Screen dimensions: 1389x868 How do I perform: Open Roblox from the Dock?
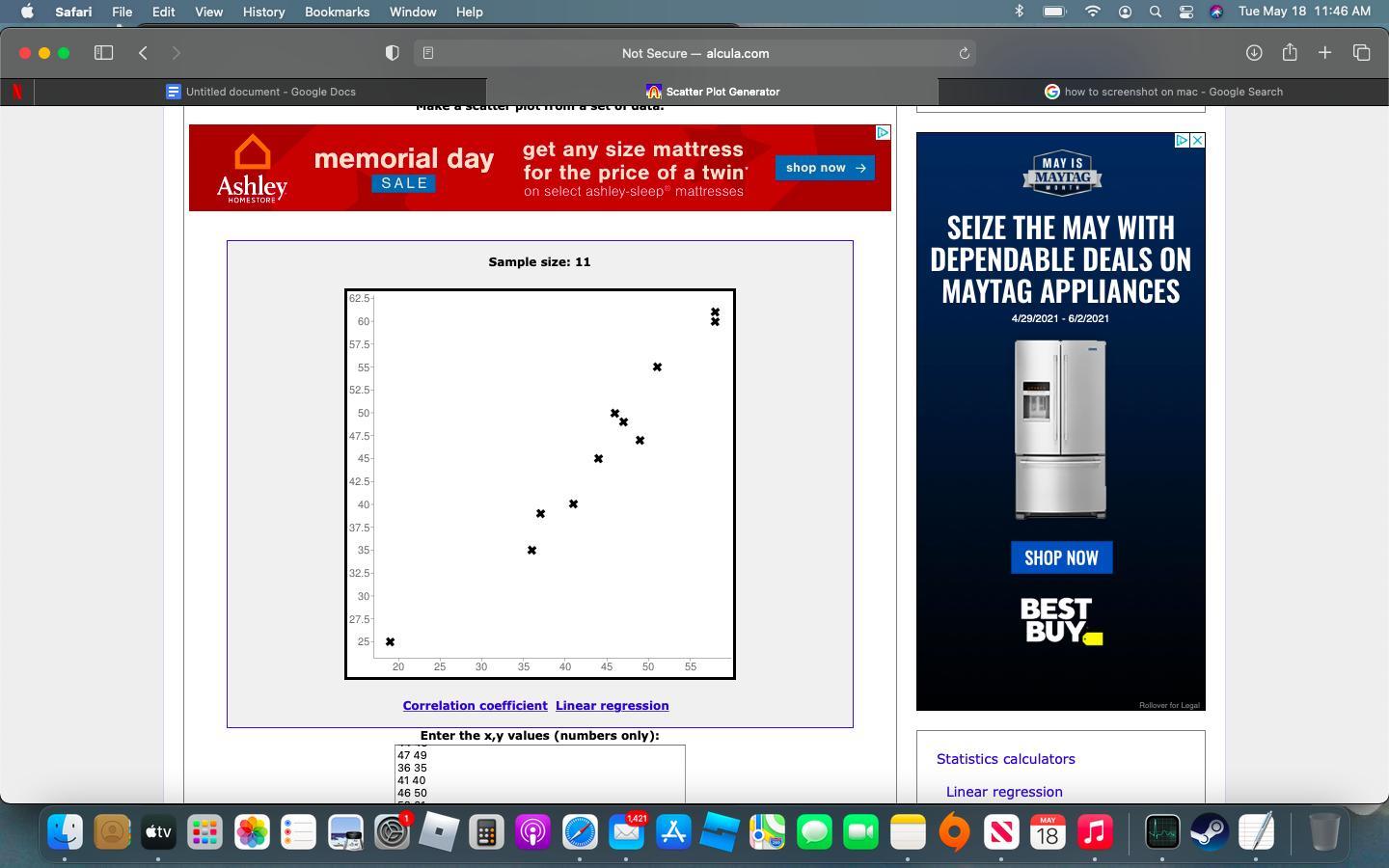tap(439, 831)
